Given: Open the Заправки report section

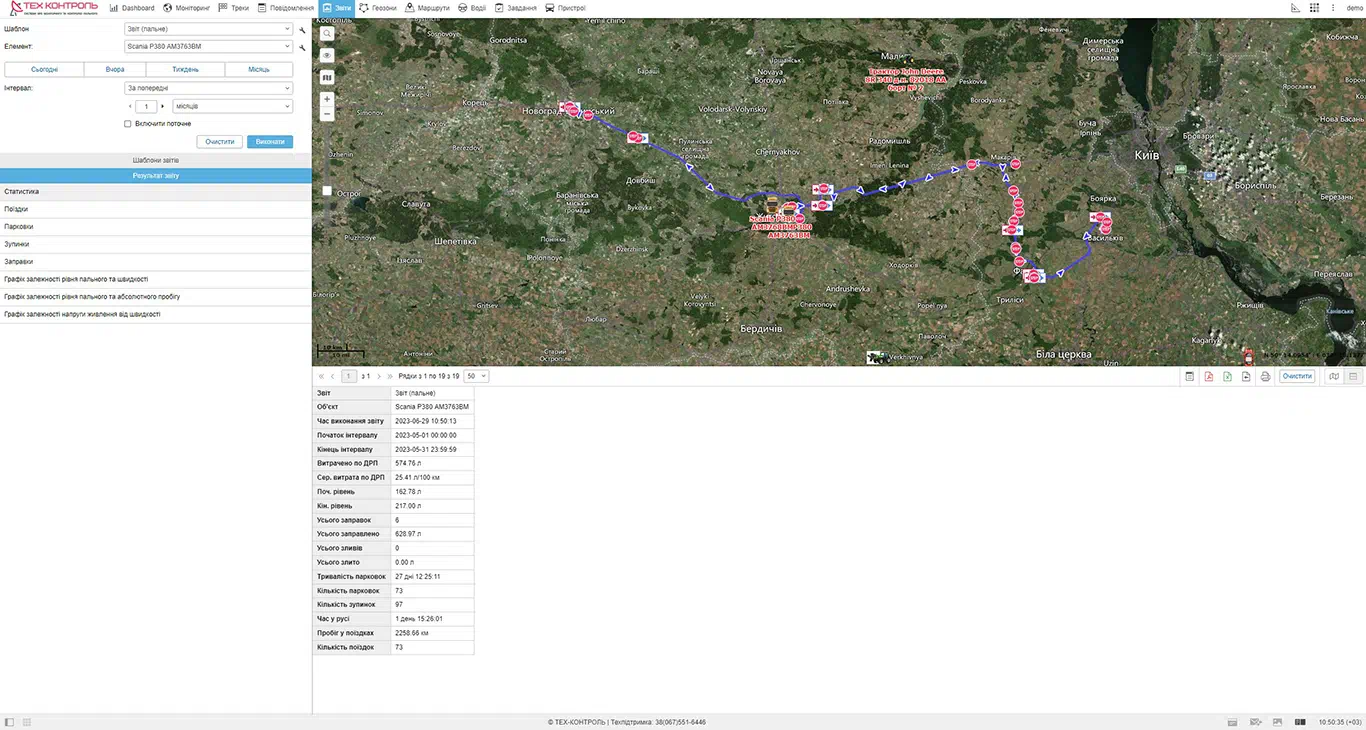Looking at the screenshot, I should tap(156, 262).
